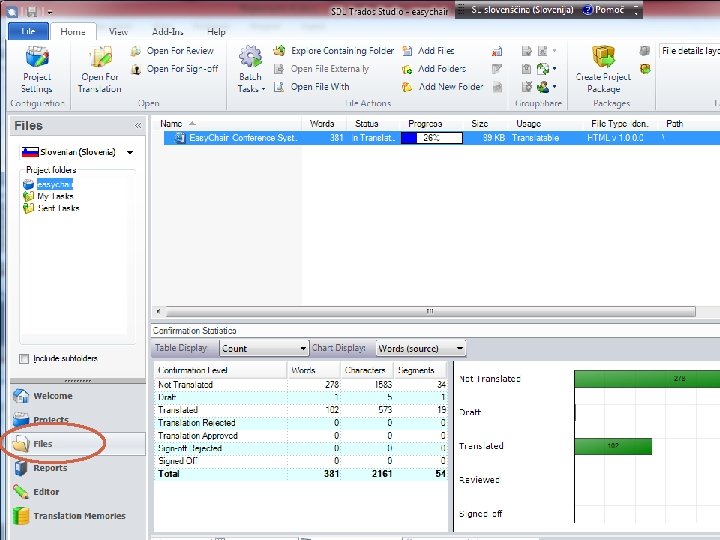Viewport: 720px width, 540px height.
Task: Open the Project Settings icon
Action: coord(37,56)
